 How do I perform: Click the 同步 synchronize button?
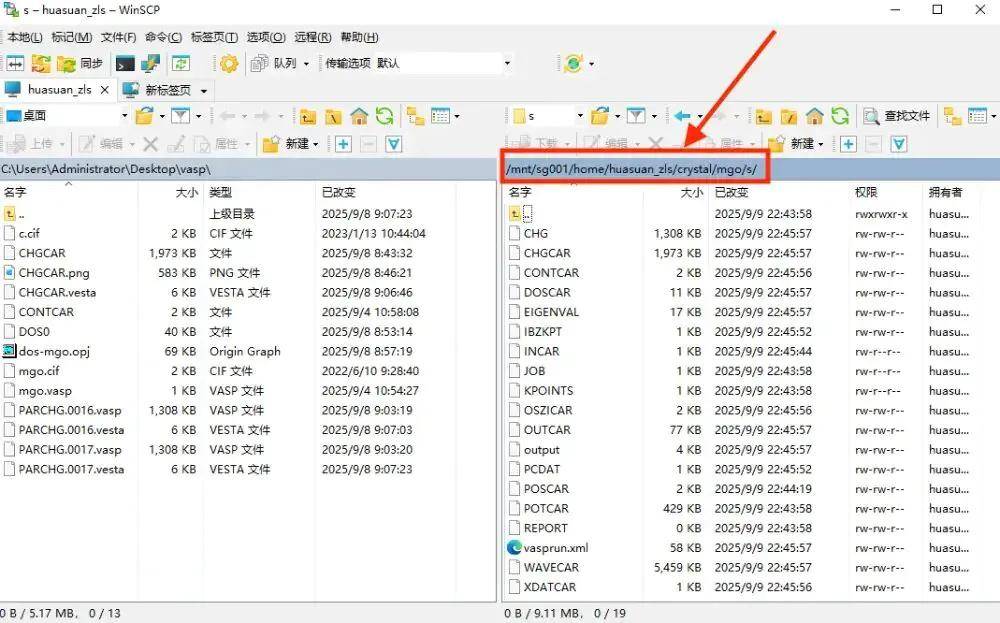coord(80,63)
